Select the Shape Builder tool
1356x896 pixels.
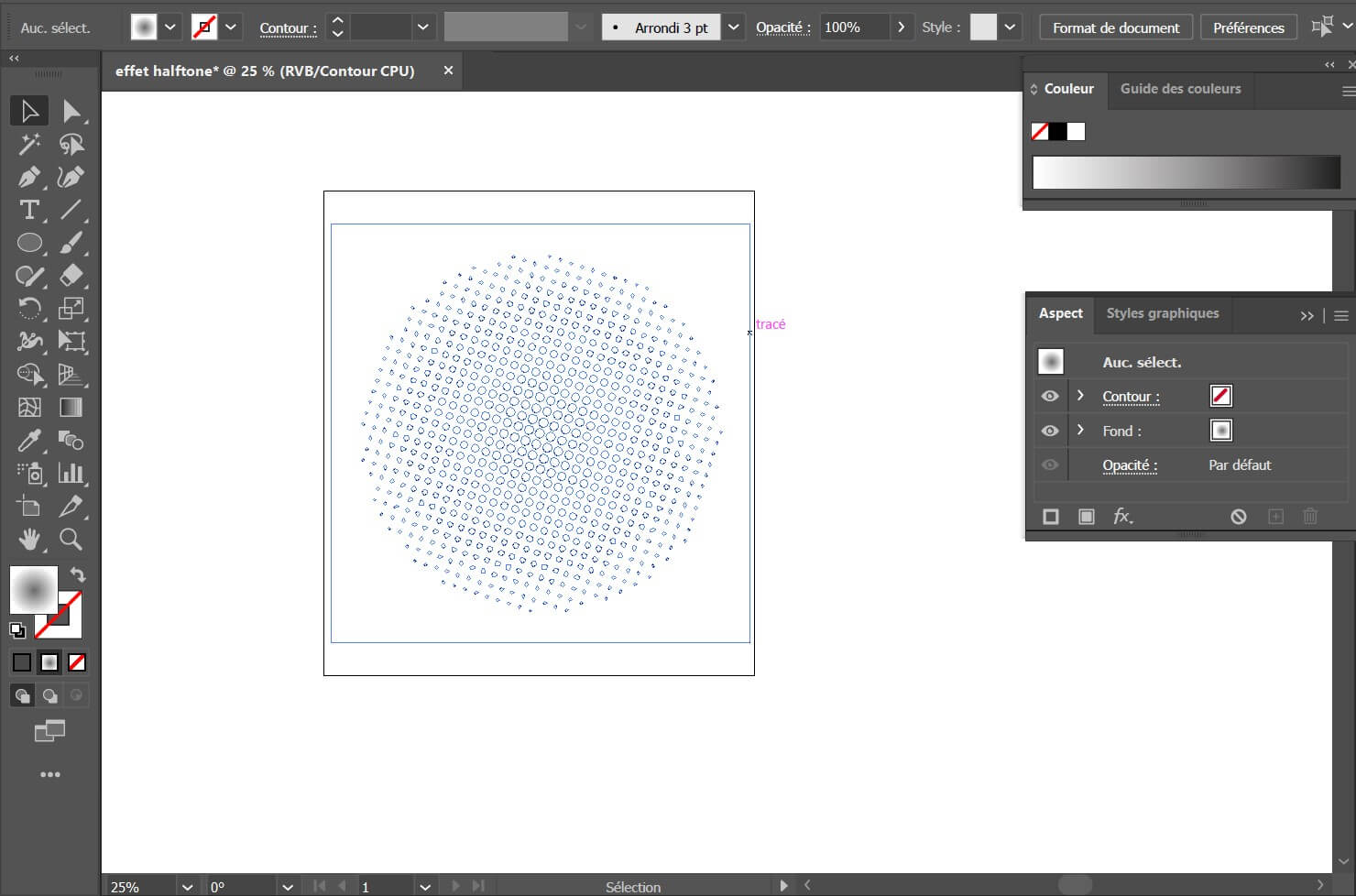(29, 375)
